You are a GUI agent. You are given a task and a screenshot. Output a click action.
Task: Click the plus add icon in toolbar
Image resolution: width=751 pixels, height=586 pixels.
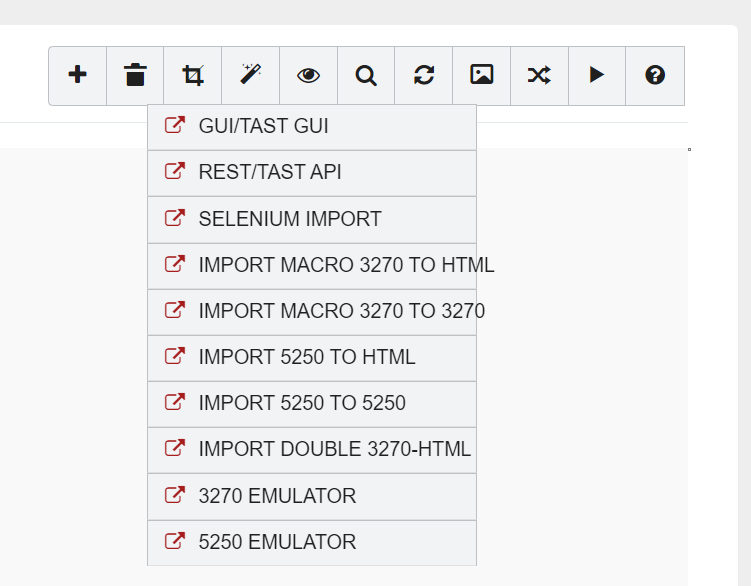tap(78, 75)
